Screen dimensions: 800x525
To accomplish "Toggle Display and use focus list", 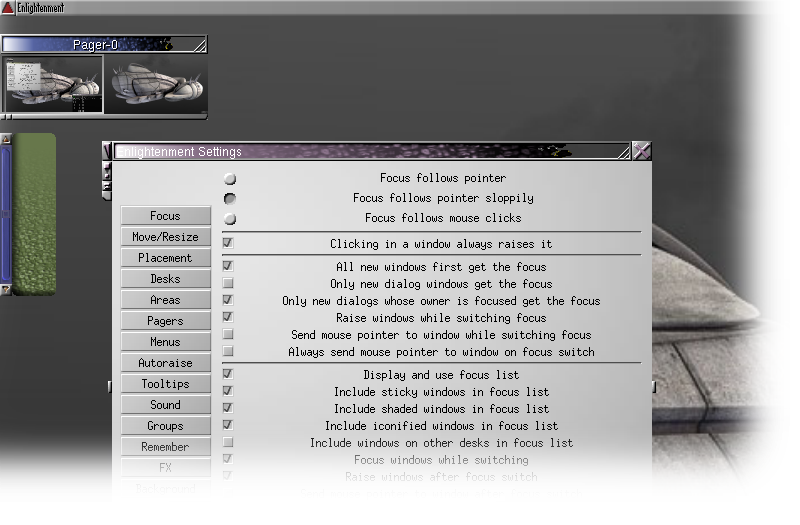I will (228, 374).
